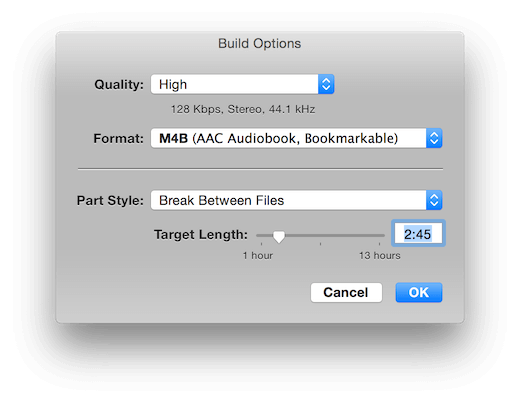This screenshot has width=520, height=403.
Task: Click the 13 hours slider label
Action: [x=379, y=256]
